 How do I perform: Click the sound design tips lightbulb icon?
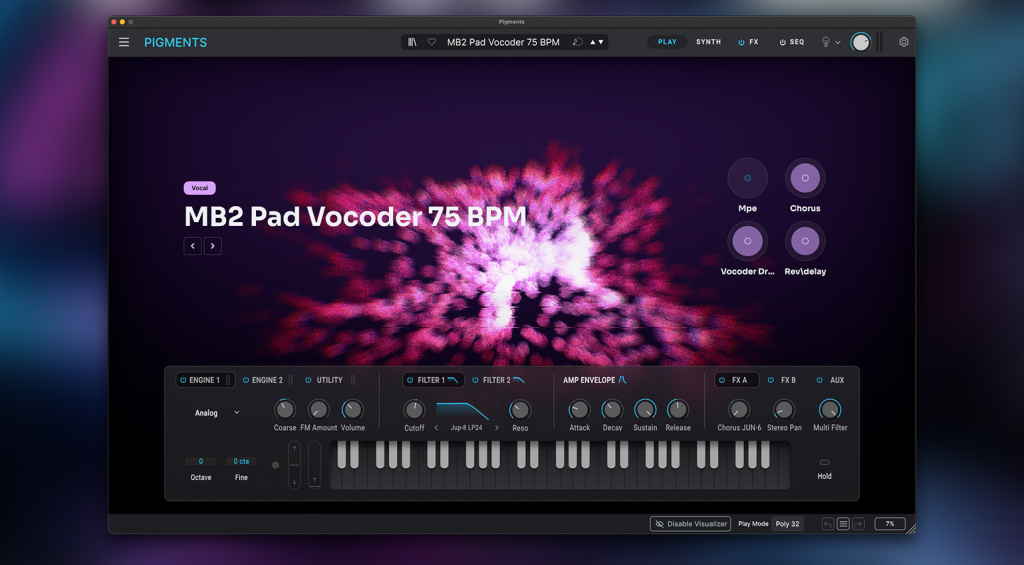[x=825, y=42]
